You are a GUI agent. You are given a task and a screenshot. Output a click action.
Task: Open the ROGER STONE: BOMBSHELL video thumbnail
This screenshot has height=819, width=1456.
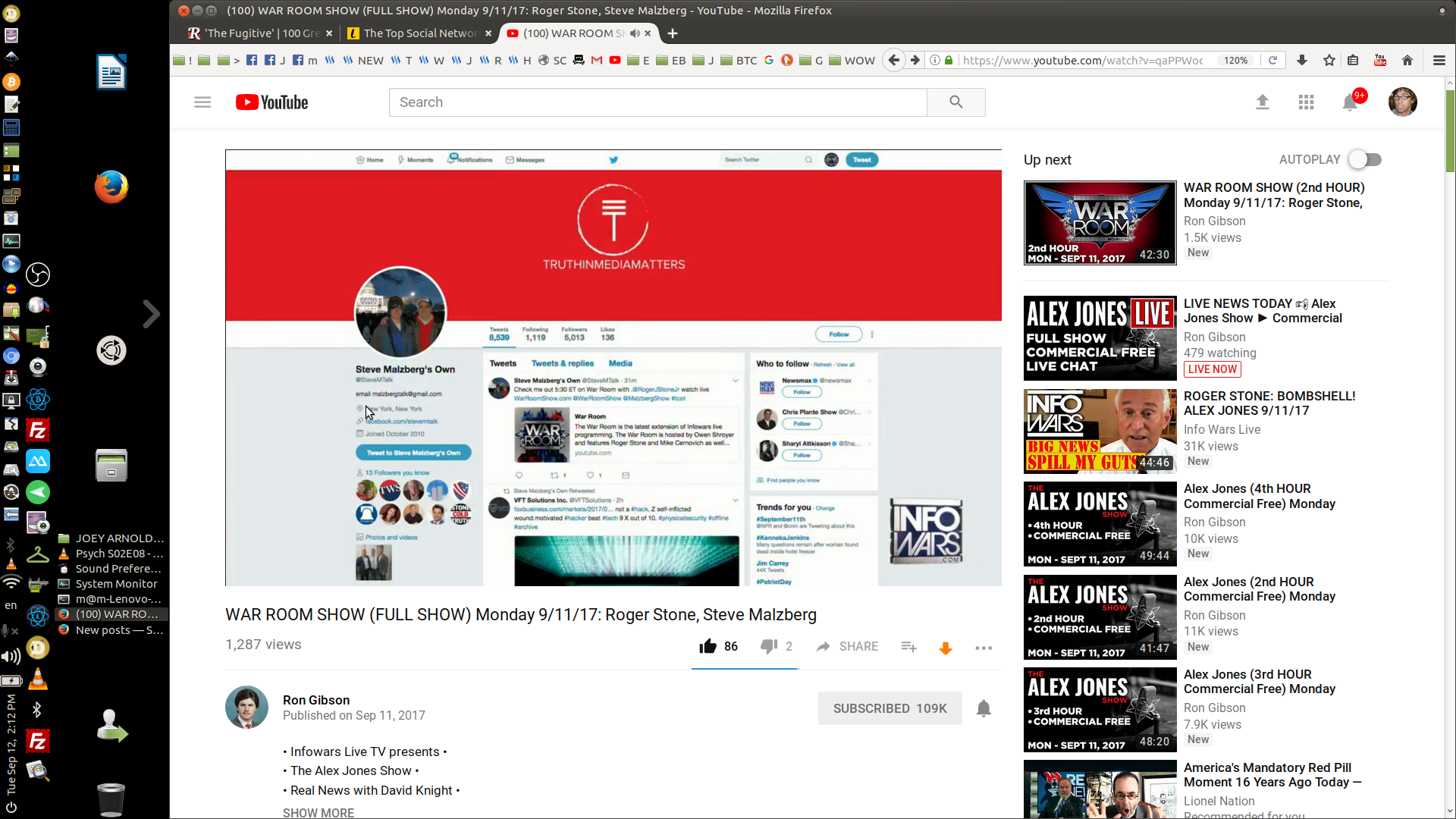(x=1100, y=431)
